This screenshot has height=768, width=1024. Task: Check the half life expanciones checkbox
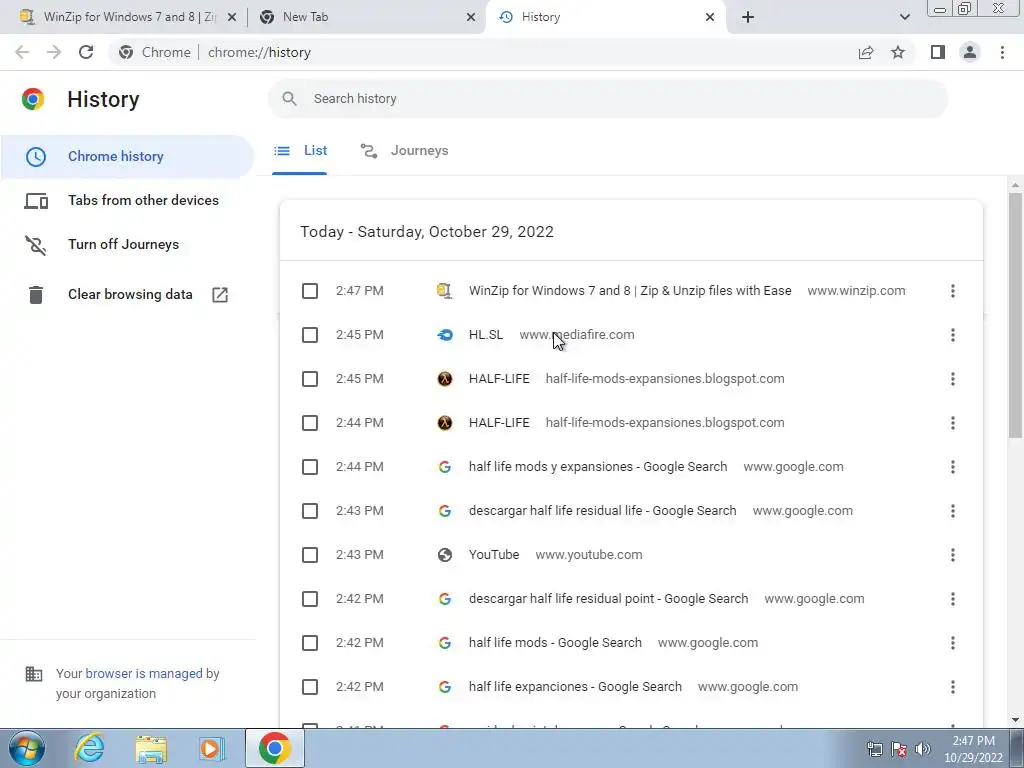point(310,687)
